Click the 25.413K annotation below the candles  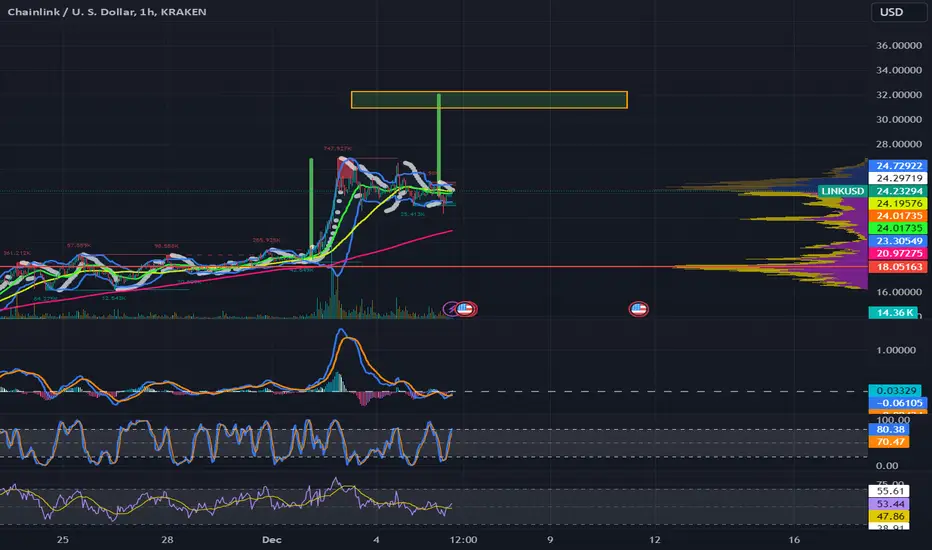tap(413, 214)
